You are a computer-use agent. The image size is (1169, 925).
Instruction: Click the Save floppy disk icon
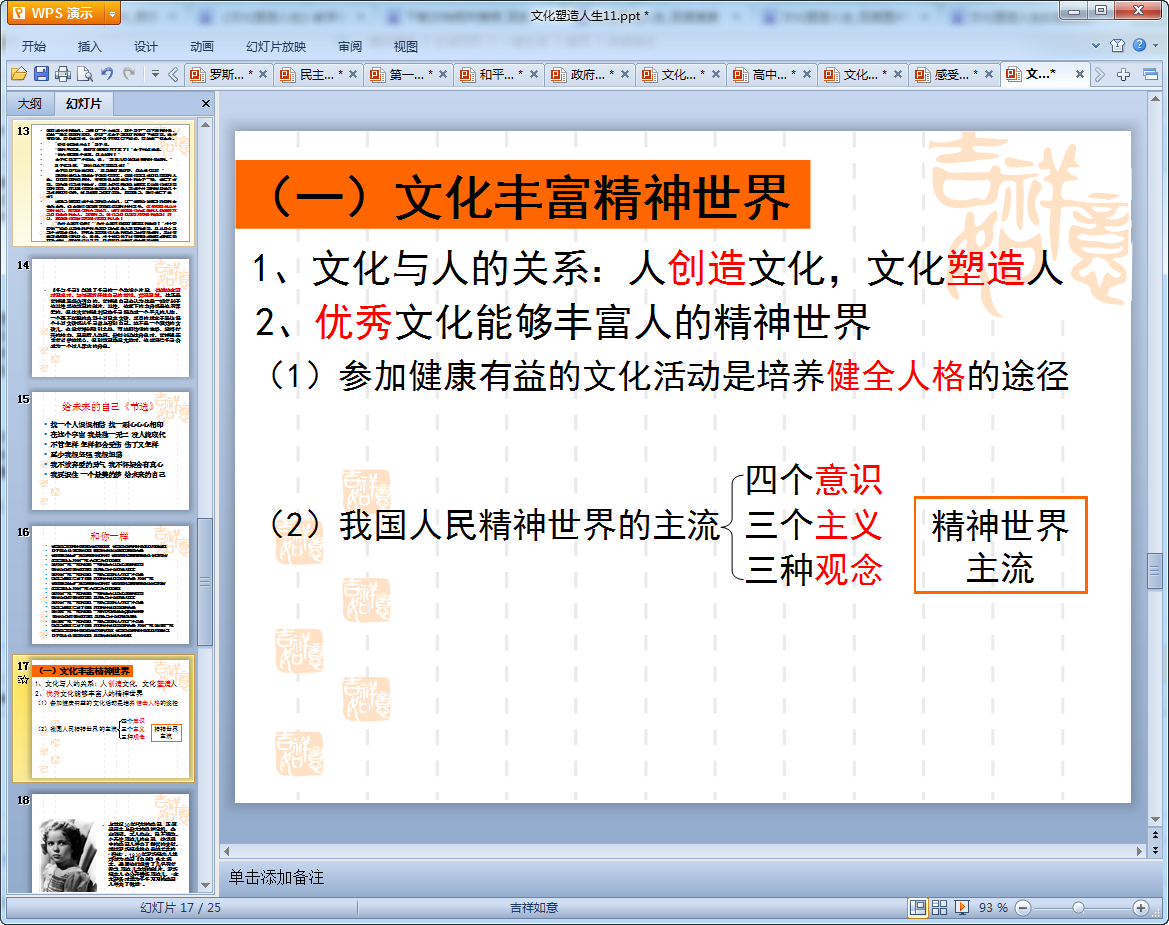pyautogui.click(x=41, y=74)
